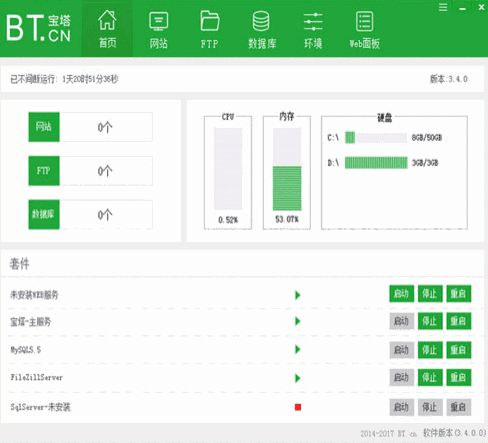Start the 未安装WEB服务 service with 启动
The height and width of the screenshot is (443, 488).
401,294
